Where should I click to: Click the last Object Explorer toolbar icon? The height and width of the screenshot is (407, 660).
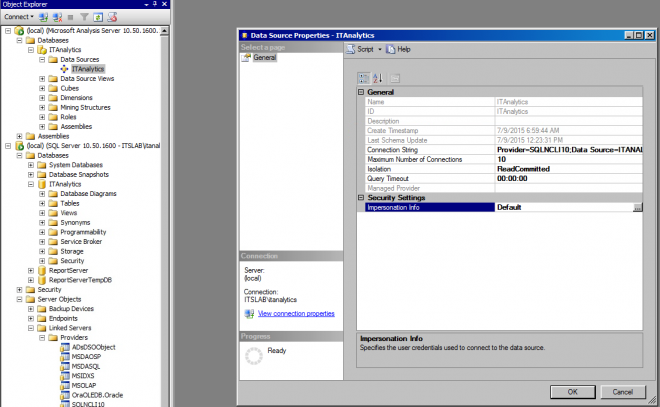coord(112,17)
